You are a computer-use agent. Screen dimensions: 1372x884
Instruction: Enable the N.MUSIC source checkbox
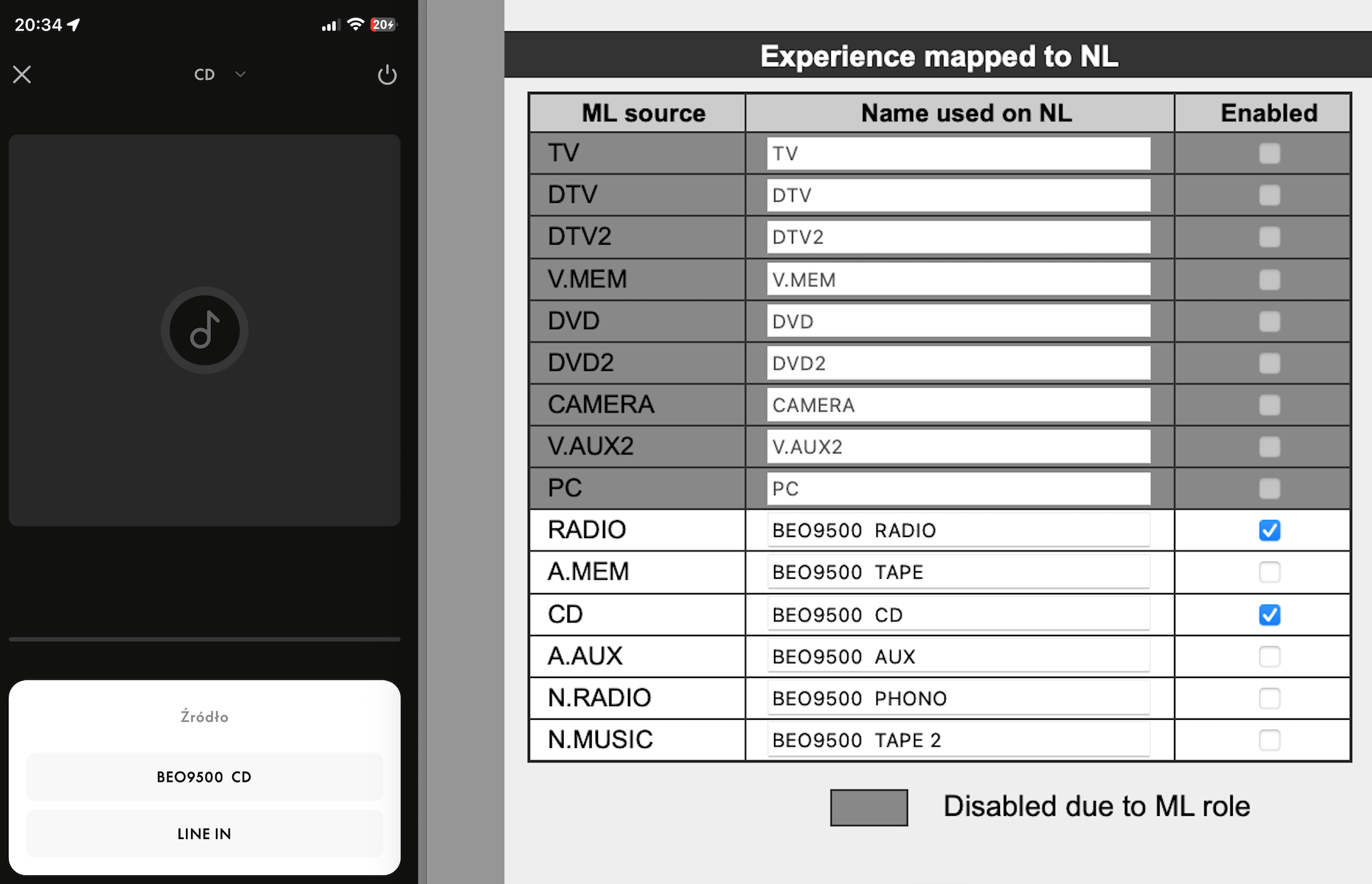[1269, 740]
